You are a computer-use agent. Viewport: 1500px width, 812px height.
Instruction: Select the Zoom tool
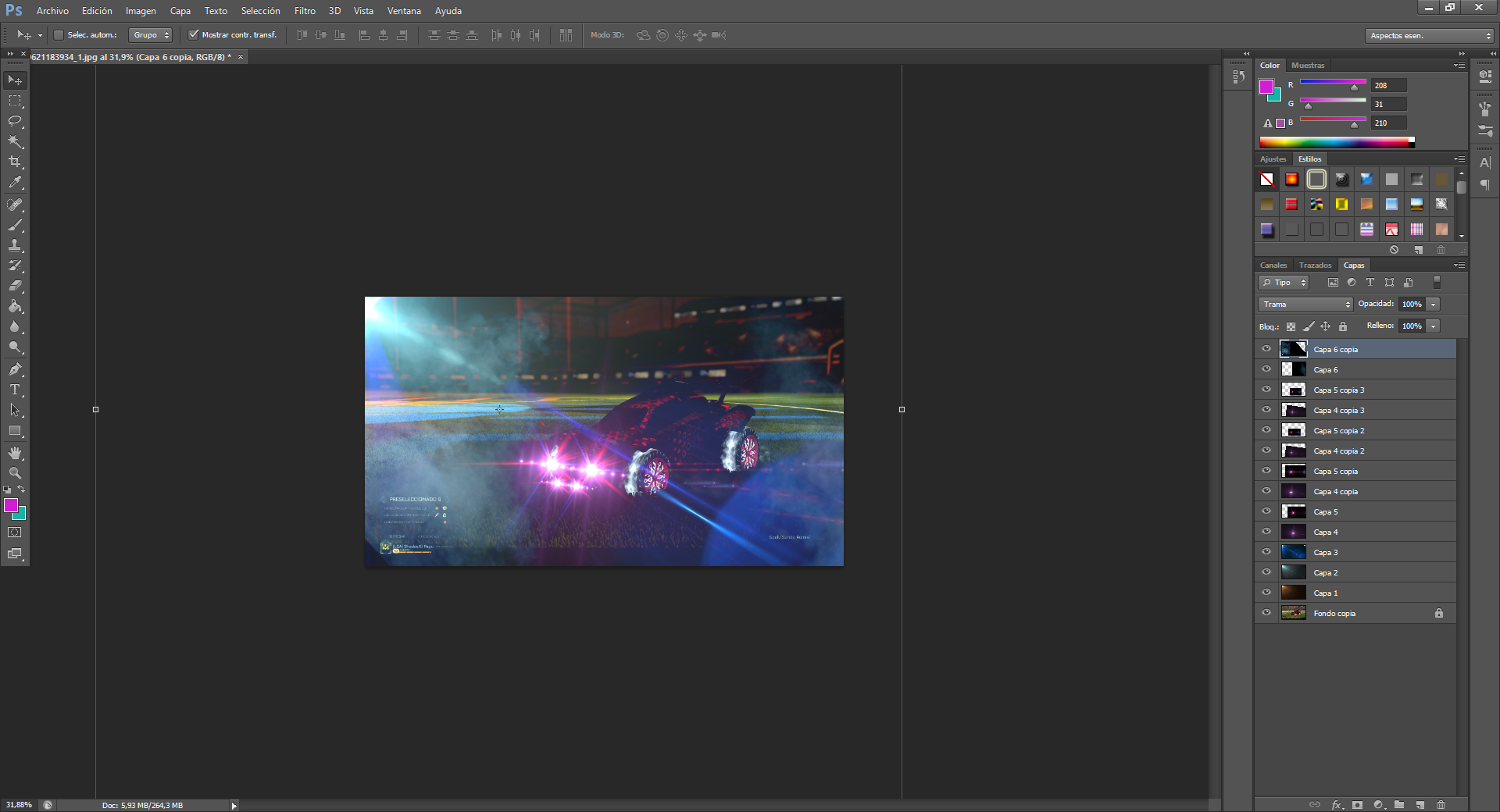15,473
